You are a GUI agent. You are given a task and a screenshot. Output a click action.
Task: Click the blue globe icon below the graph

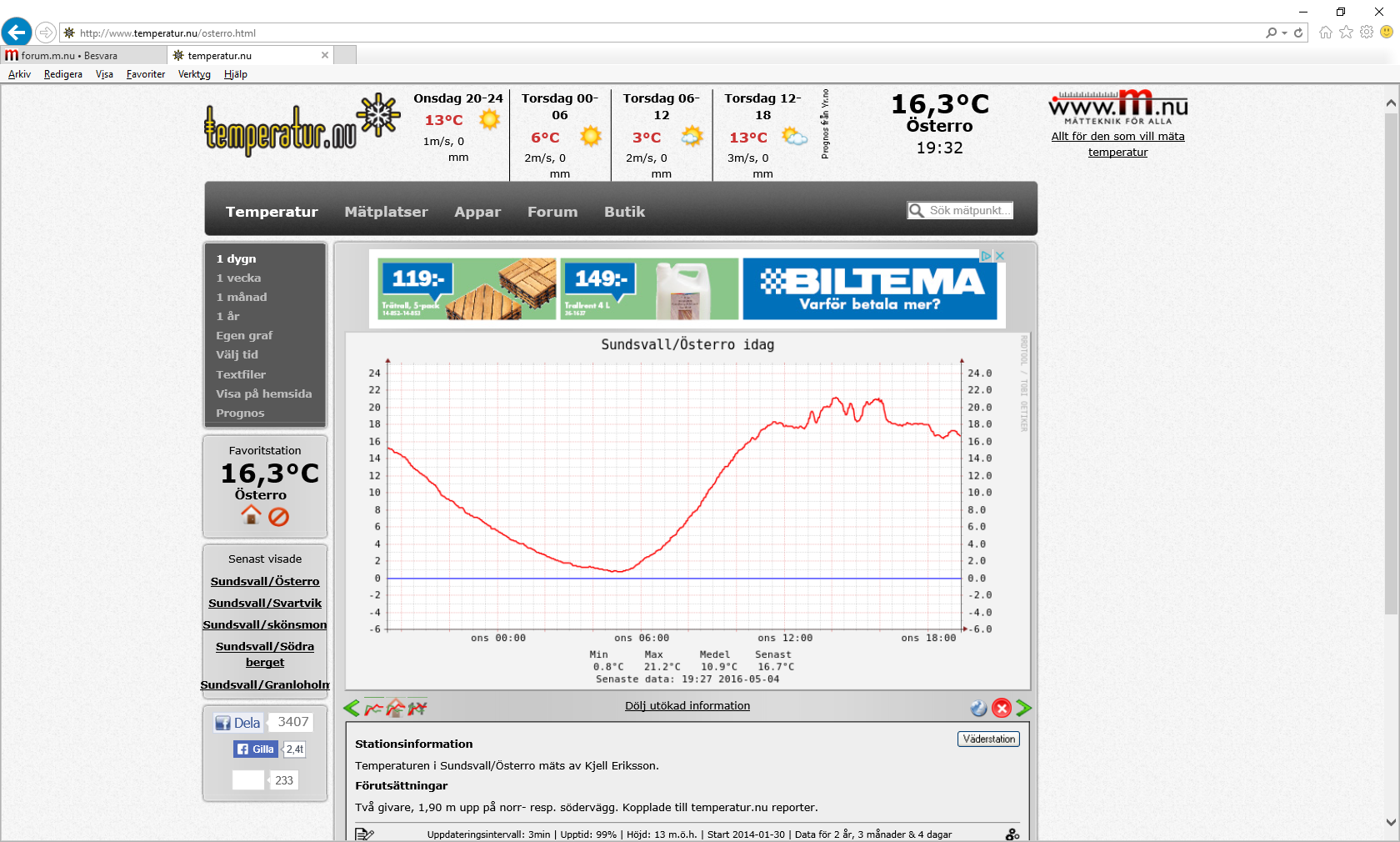pos(979,709)
